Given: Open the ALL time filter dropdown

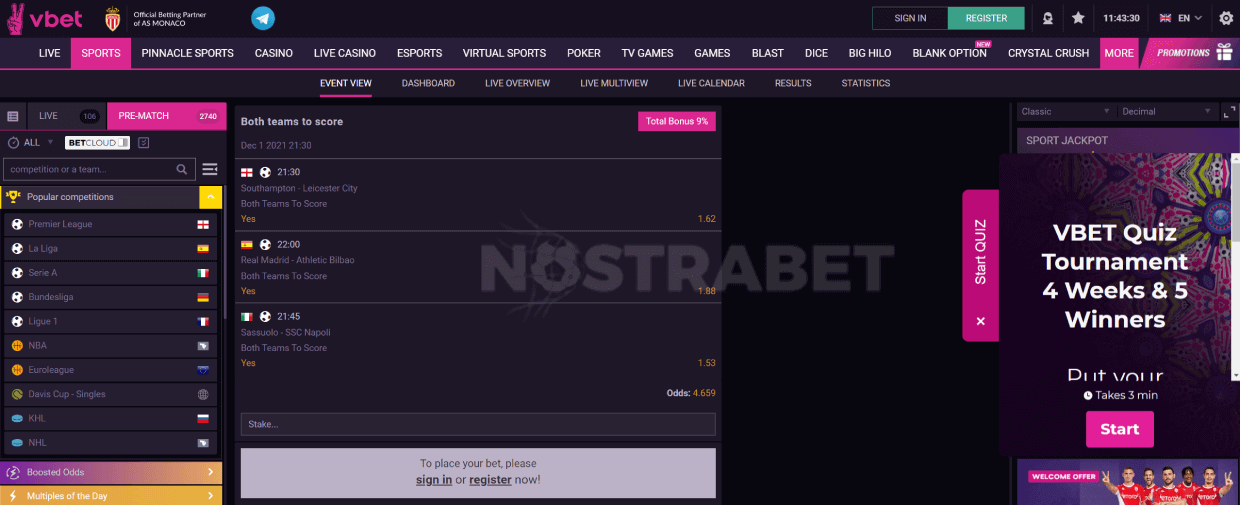Looking at the screenshot, I should 31,143.
